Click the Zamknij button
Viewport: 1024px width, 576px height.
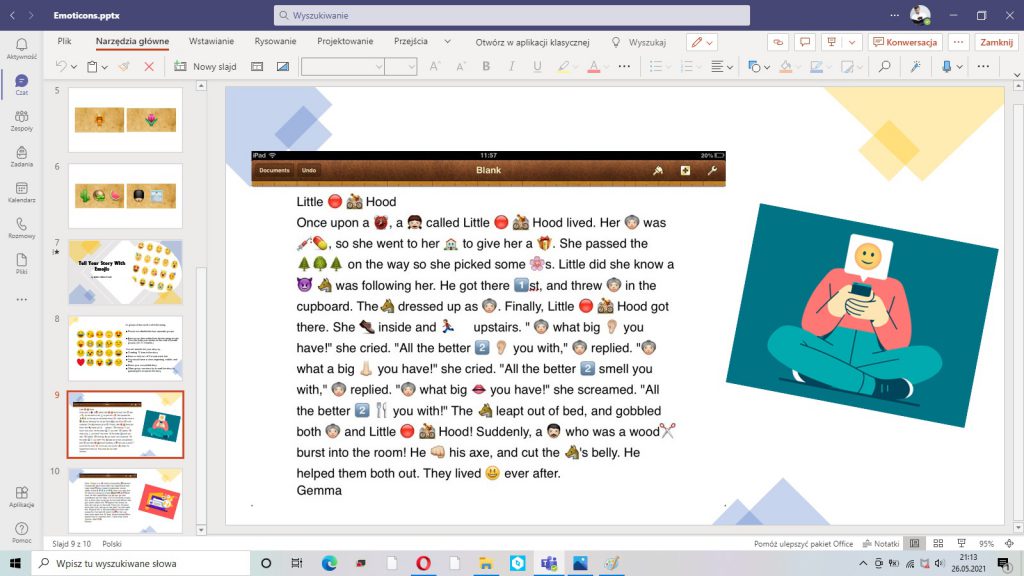[x=996, y=42]
